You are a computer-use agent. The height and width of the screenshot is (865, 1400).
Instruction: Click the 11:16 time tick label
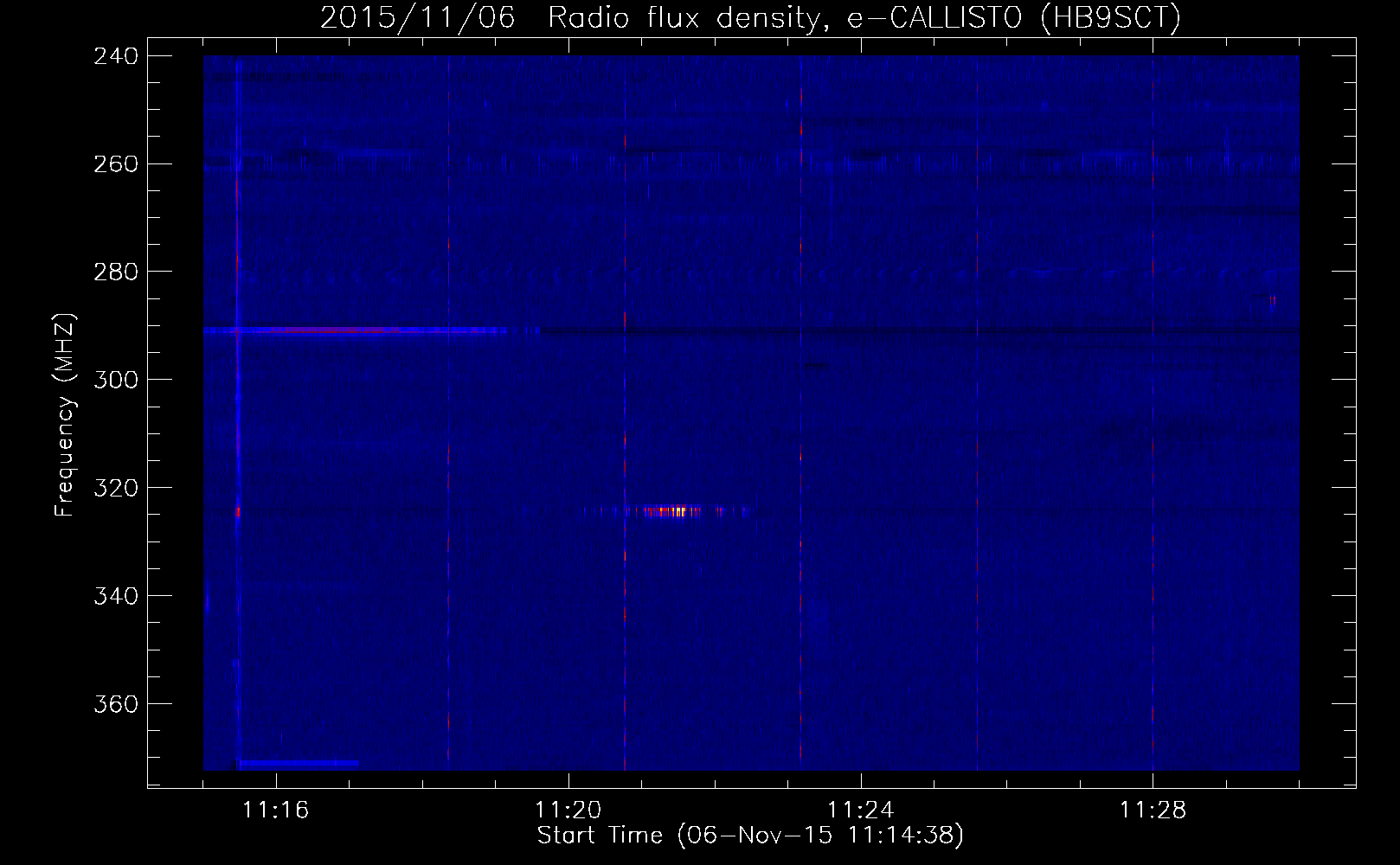pyautogui.click(x=275, y=810)
